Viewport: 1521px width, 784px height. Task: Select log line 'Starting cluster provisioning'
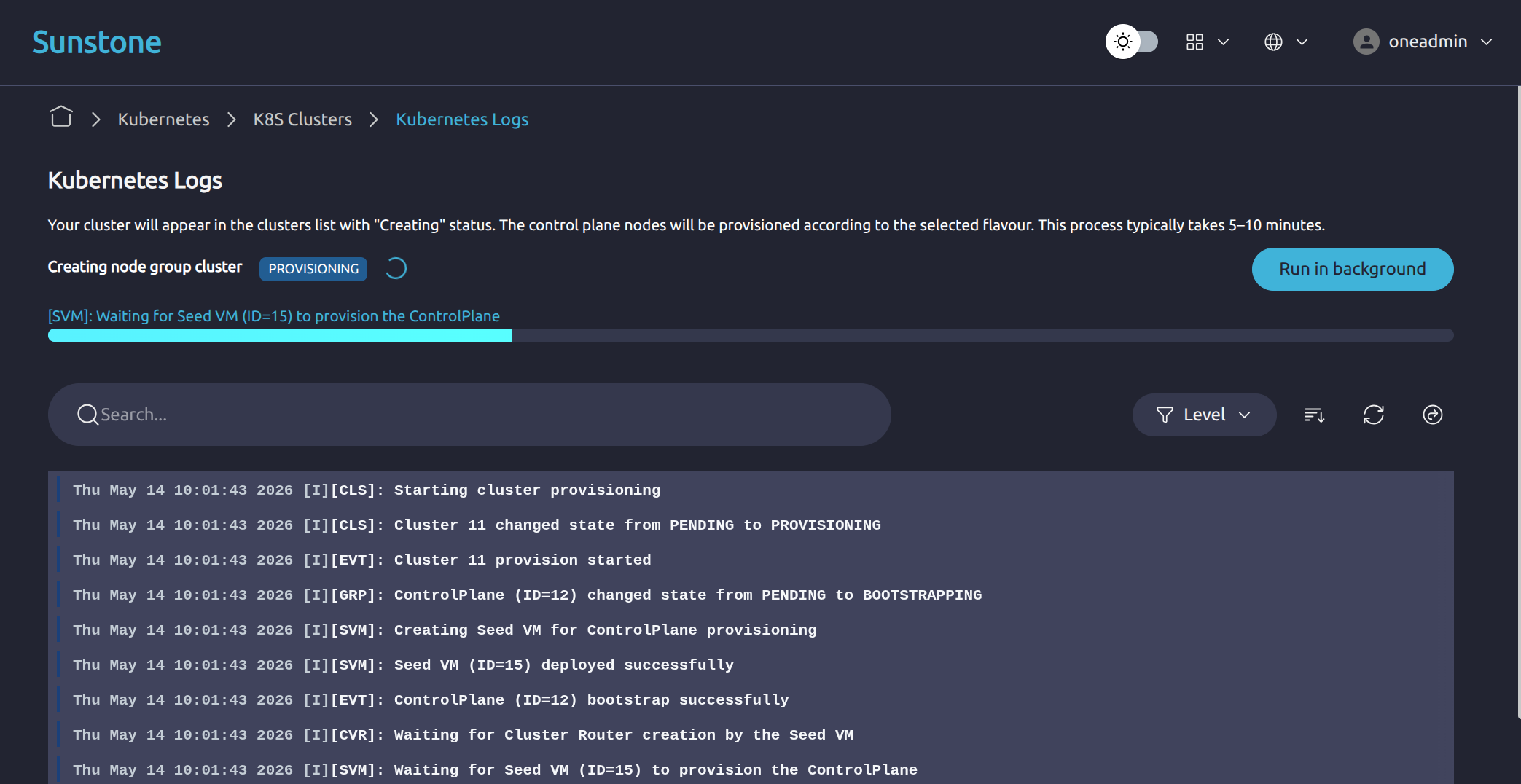(751, 490)
